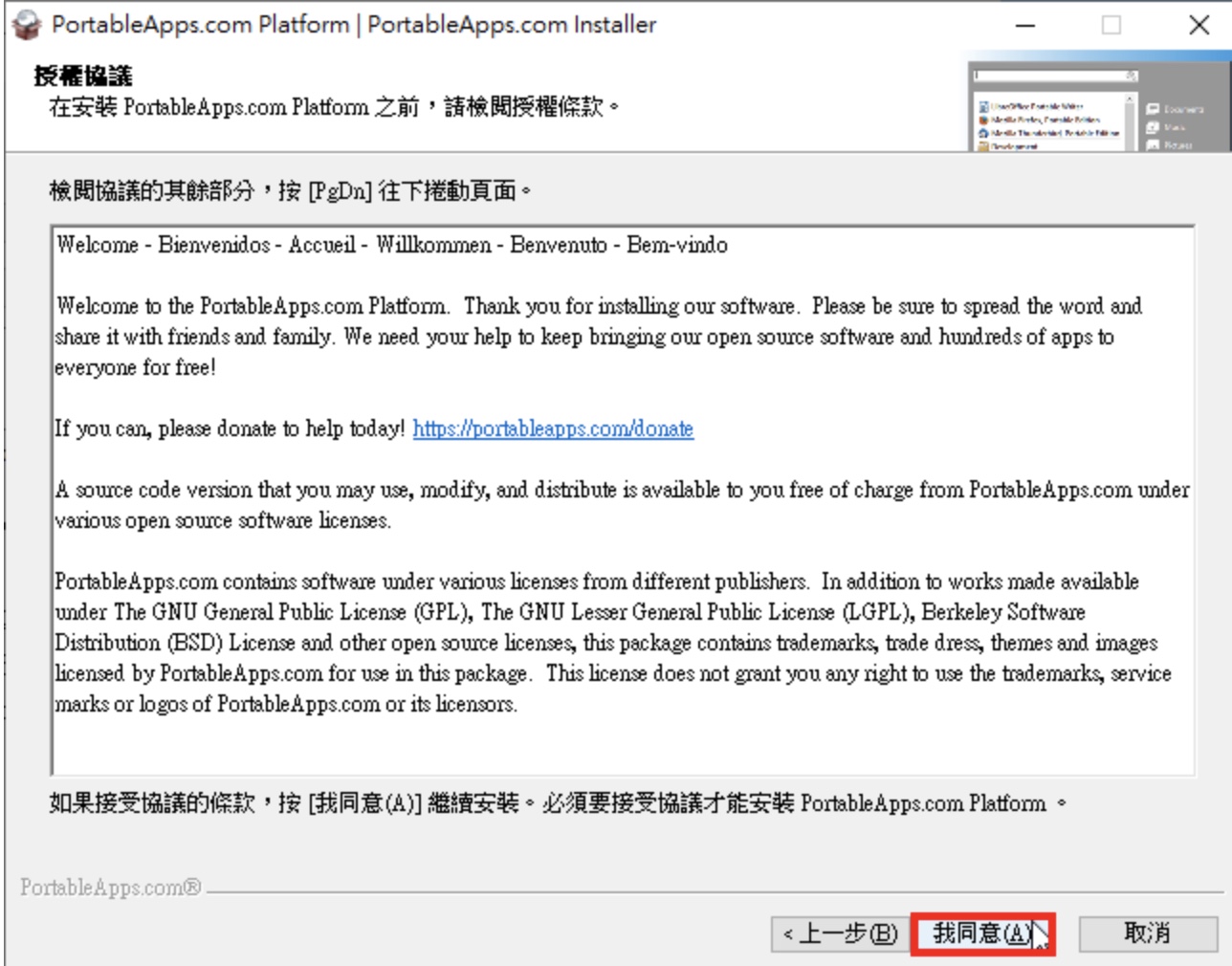Image resolution: width=1232 pixels, height=966 pixels.
Task: Click the 授權協議 heading text
Action: [83, 76]
